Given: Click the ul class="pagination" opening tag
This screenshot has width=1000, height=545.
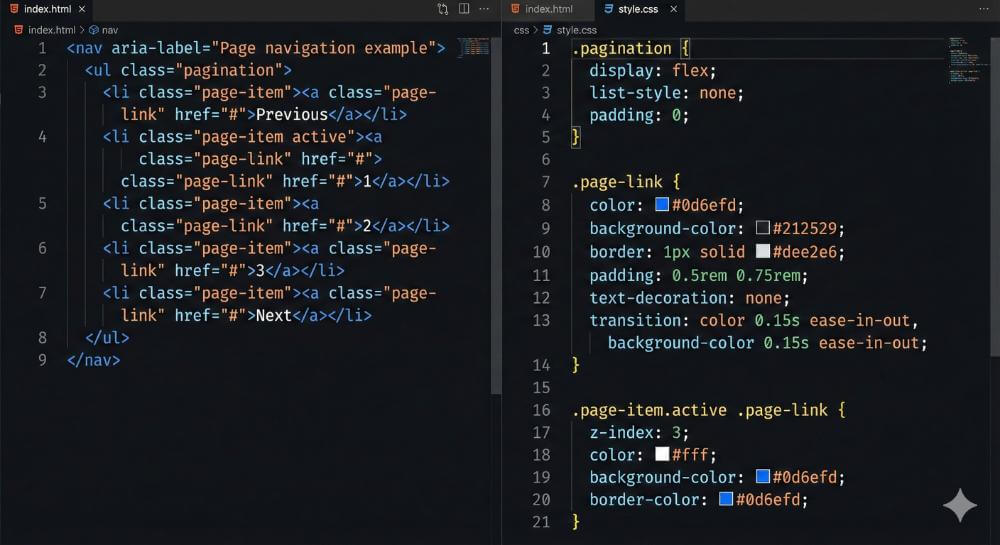Looking at the screenshot, I should pos(188,71).
